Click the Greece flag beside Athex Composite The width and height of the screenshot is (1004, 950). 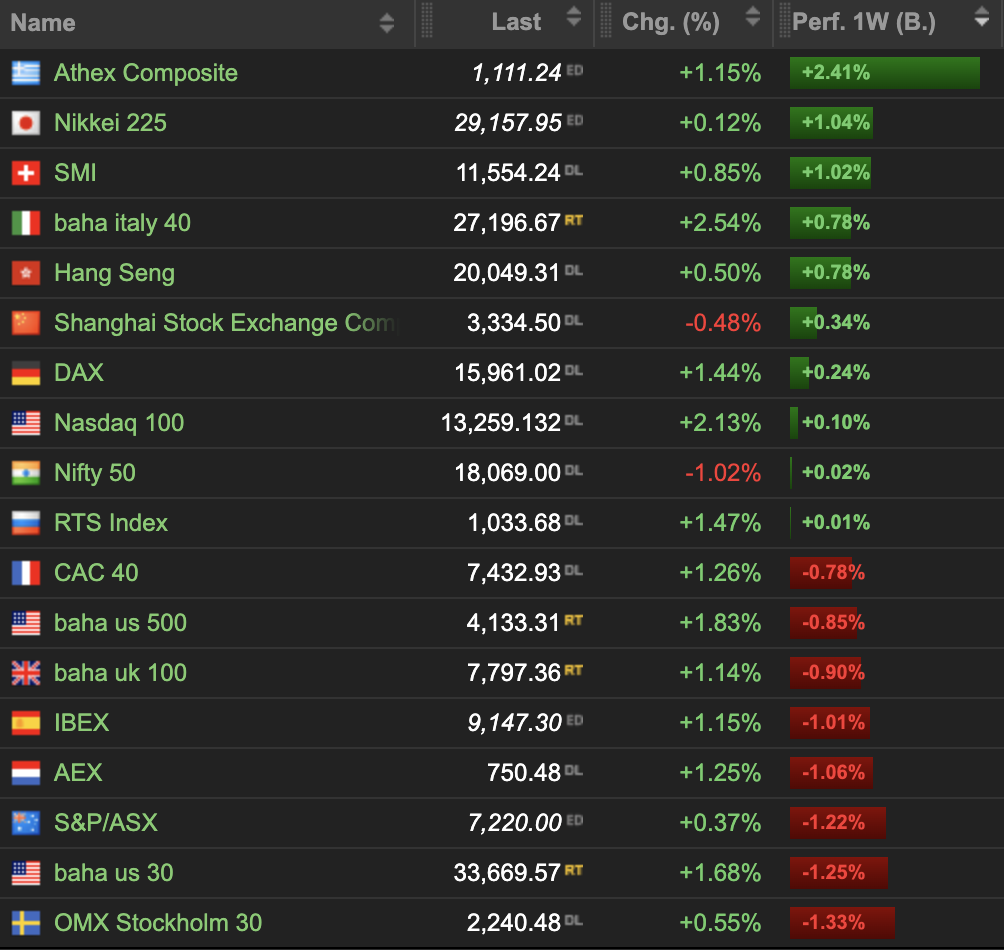pos(26,73)
